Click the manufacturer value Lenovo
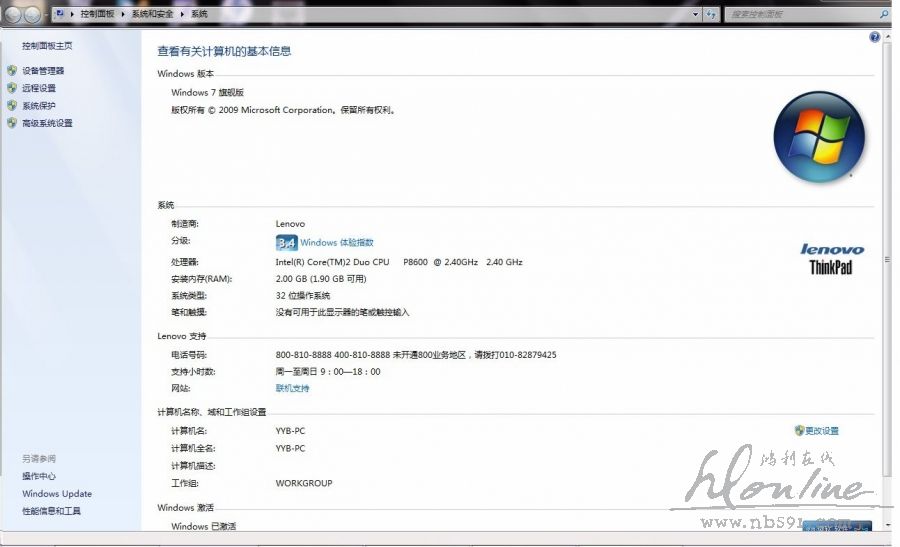 [290, 224]
